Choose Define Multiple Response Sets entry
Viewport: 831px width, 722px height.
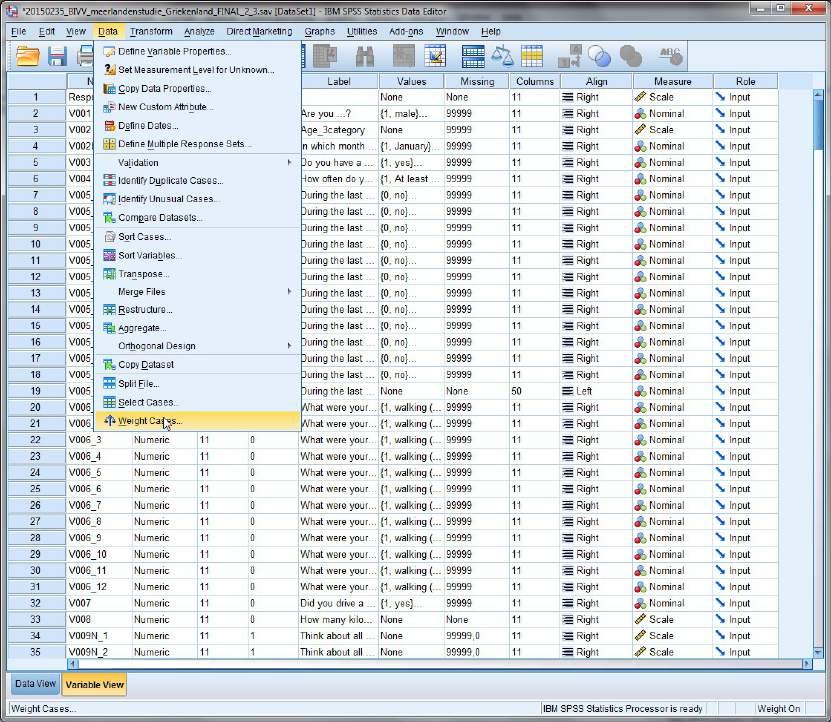[x=197, y=144]
